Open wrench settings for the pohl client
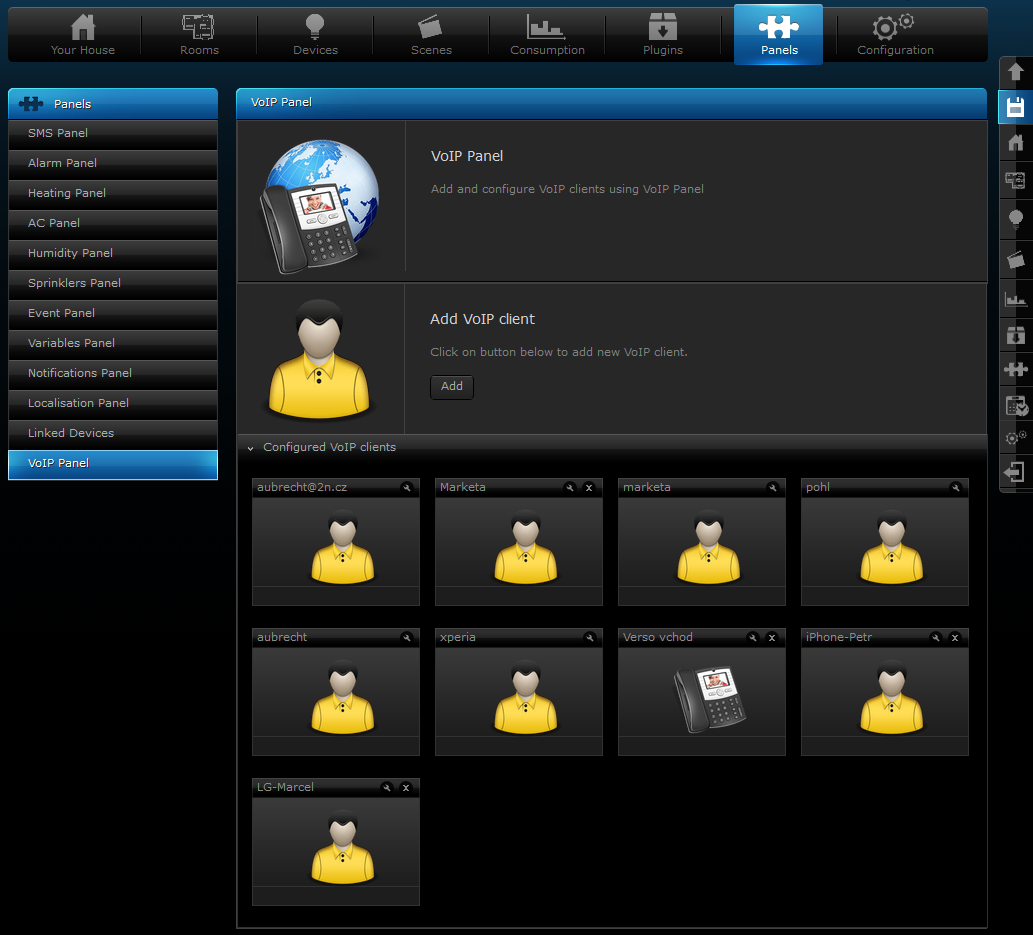This screenshot has height=935, width=1033. (955, 488)
